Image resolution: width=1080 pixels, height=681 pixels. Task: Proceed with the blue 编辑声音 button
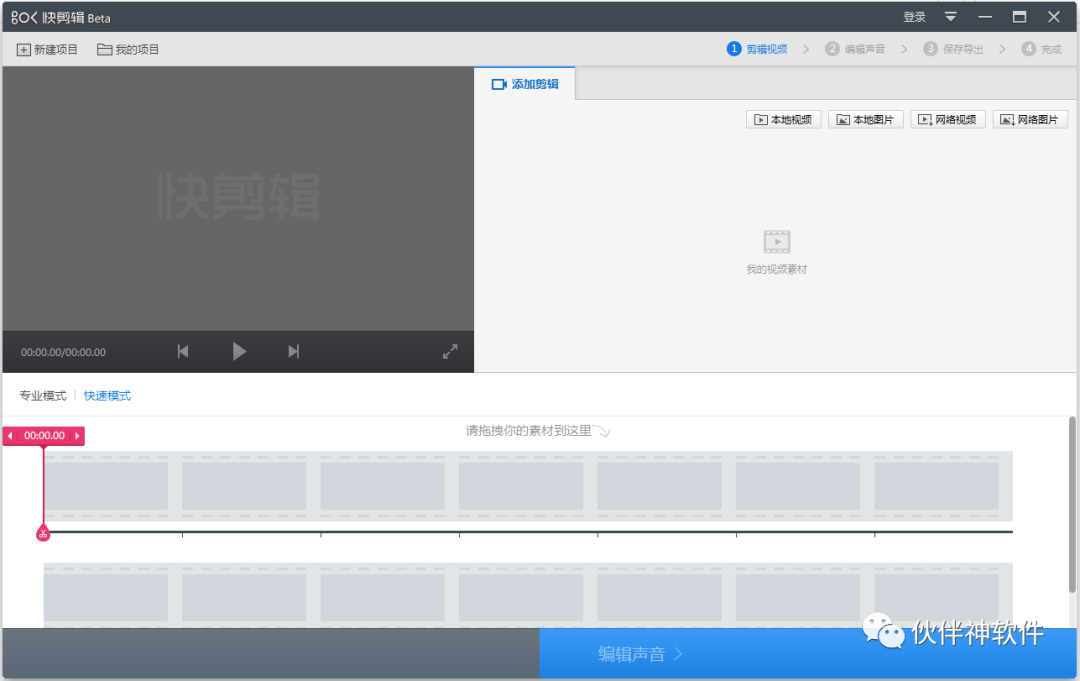(808, 653)
